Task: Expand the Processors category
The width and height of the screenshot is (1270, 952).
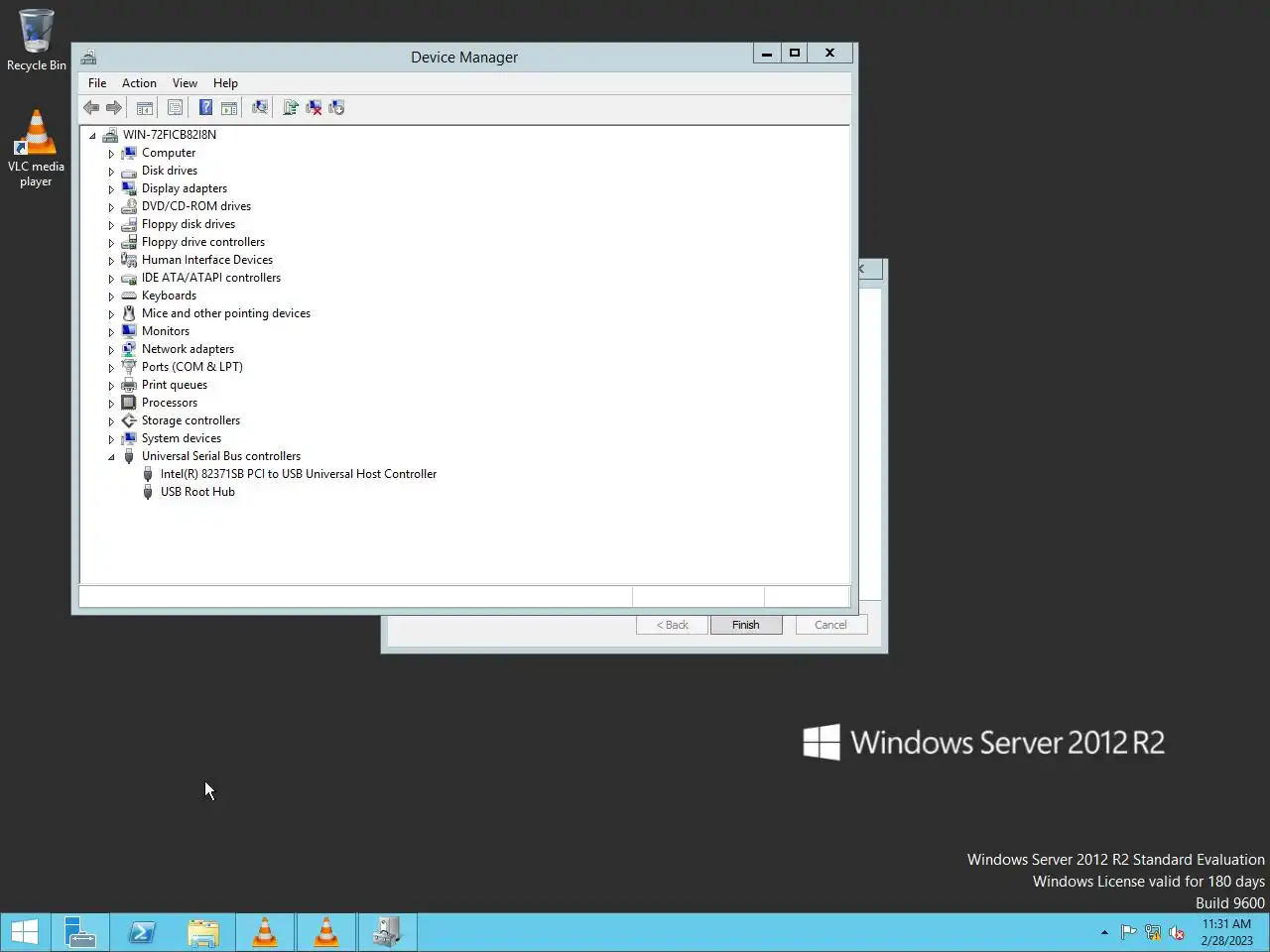Action: (111, 404)
